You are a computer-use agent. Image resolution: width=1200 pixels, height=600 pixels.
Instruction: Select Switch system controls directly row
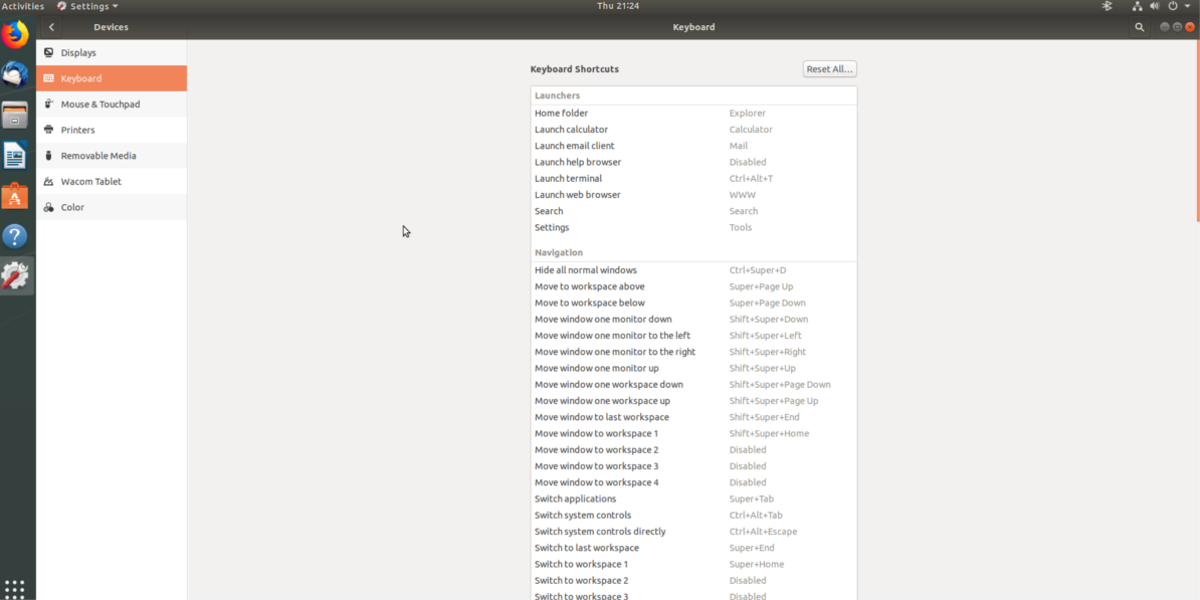coord(693,531)
